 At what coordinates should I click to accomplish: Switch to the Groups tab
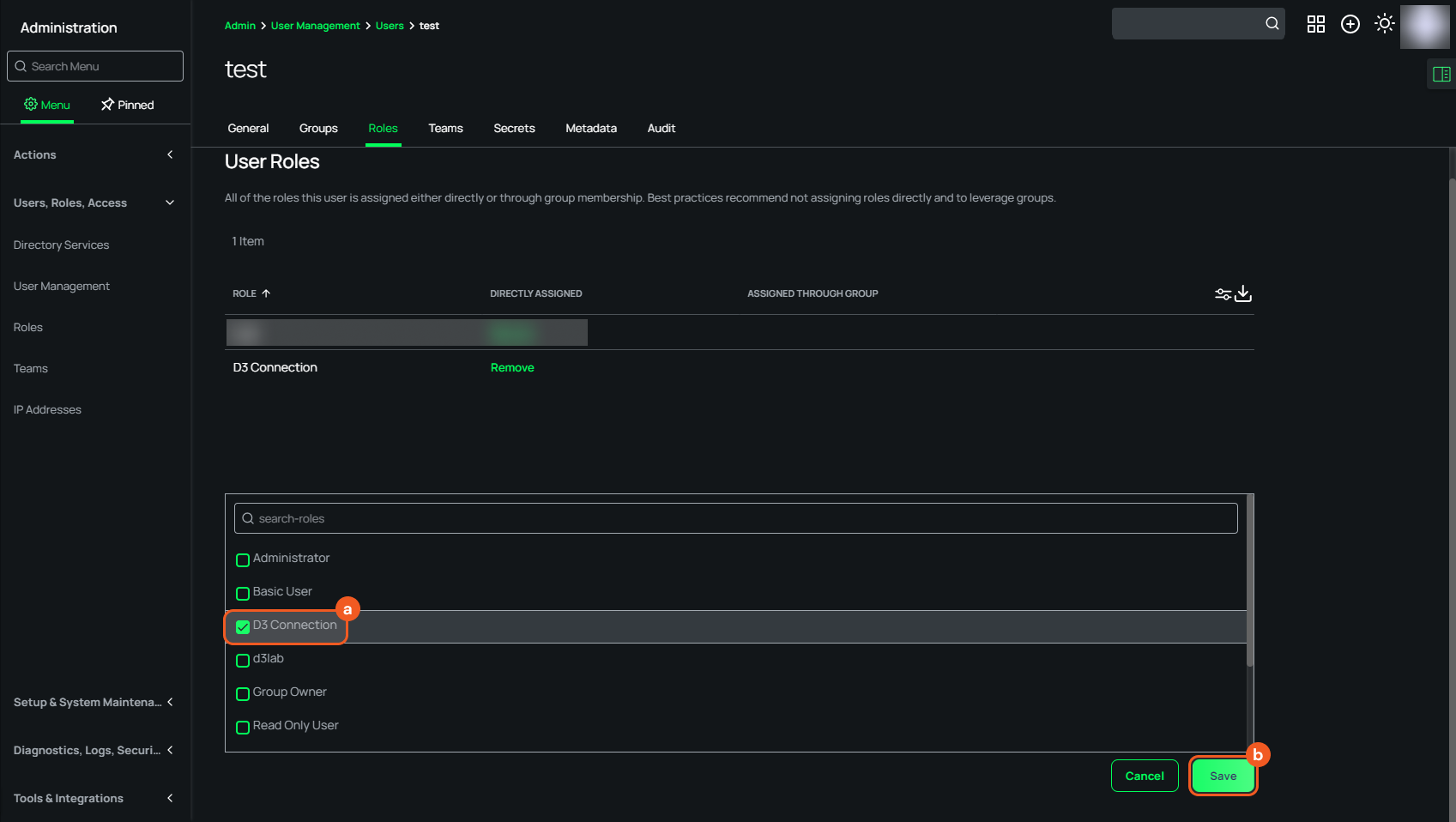click(318, 128)
